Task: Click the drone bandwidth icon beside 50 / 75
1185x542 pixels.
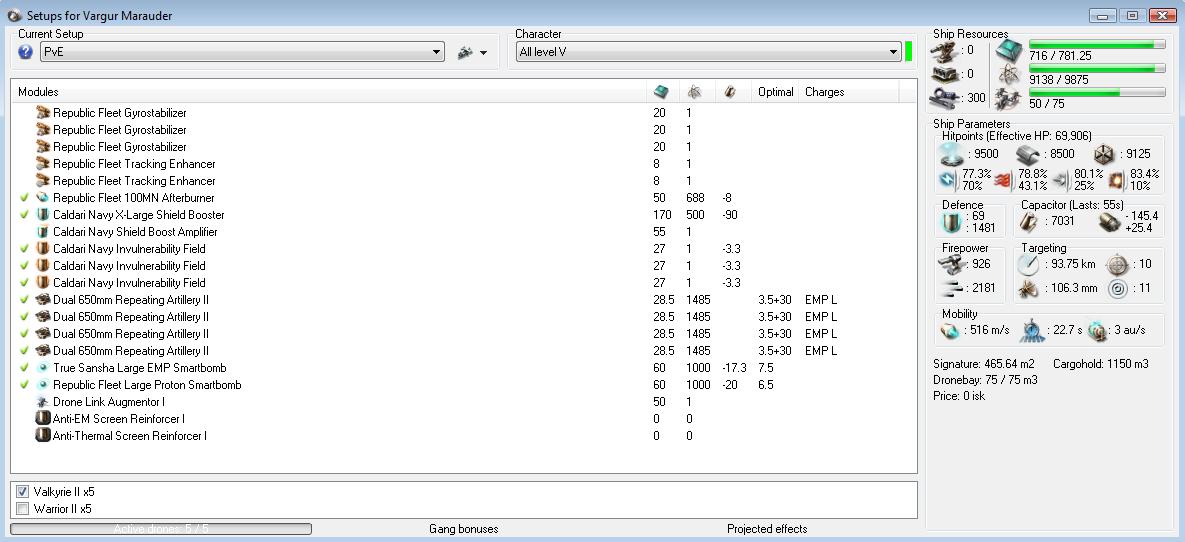Action: (x=1009, y=98)
